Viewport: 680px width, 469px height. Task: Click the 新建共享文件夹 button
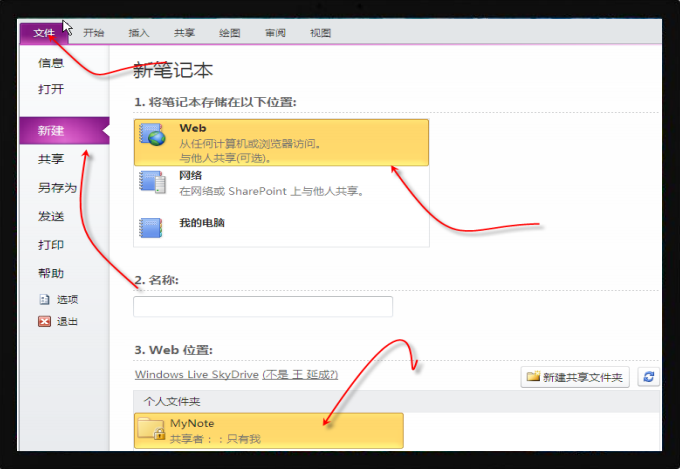[575, 377]
